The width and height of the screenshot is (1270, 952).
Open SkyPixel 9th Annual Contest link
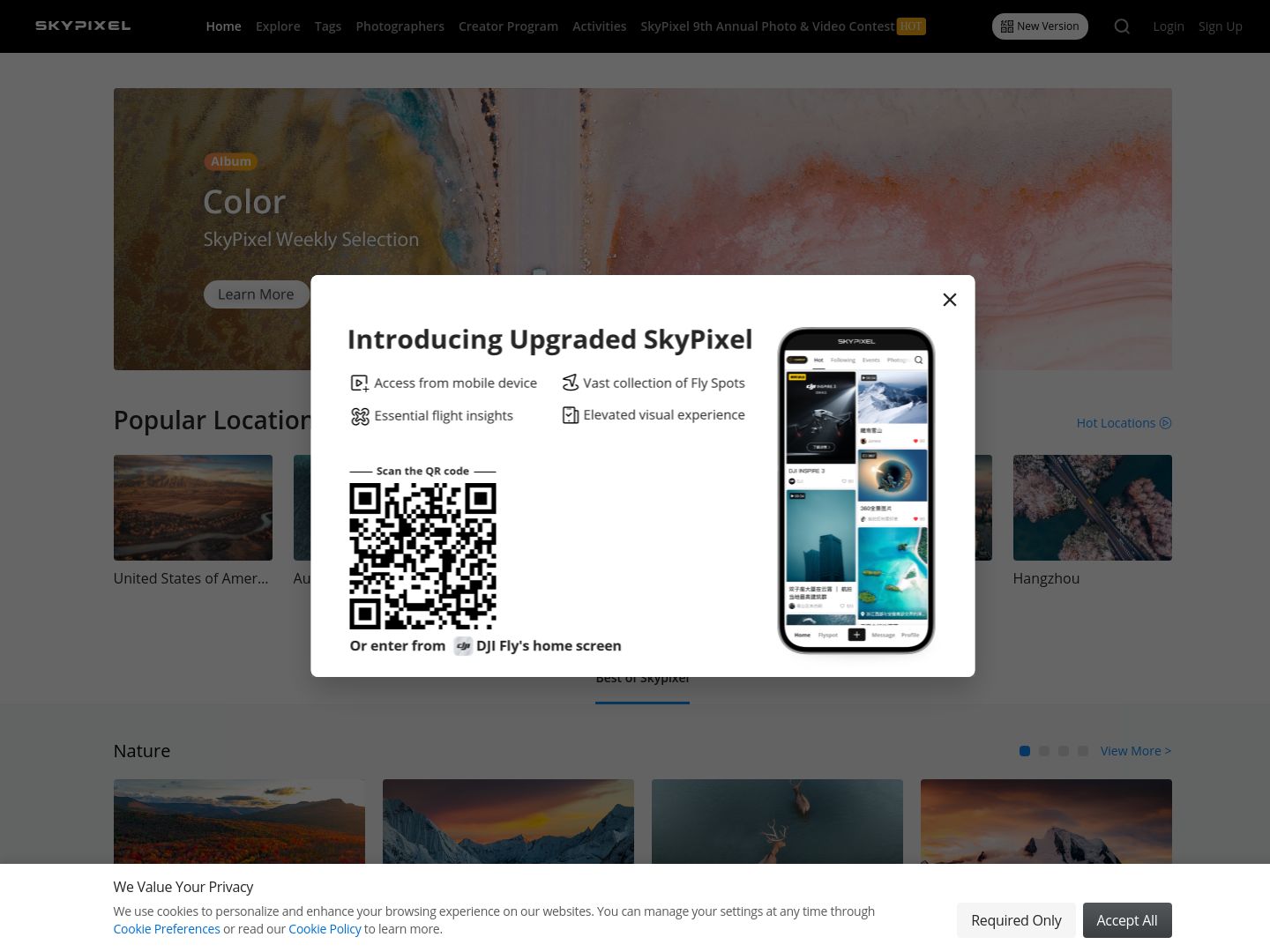(767, 26)
